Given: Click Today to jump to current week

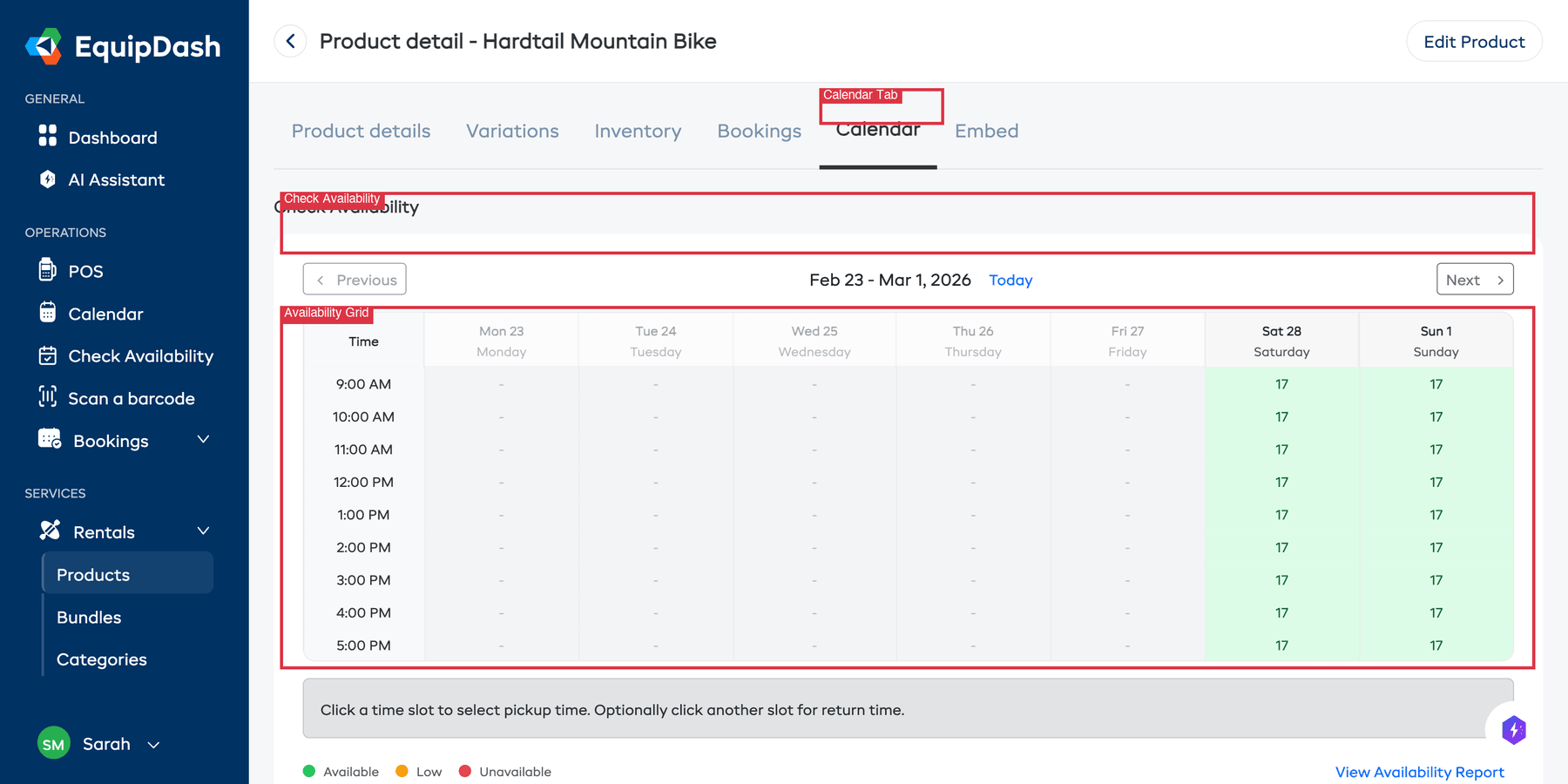Looking at the screenshot, I should [x=1010, y=280].
